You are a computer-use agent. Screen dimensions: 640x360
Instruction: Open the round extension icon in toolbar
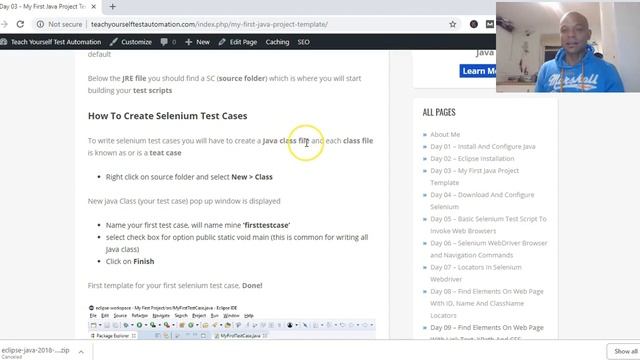pyautogui.click(x=473, y=24)
